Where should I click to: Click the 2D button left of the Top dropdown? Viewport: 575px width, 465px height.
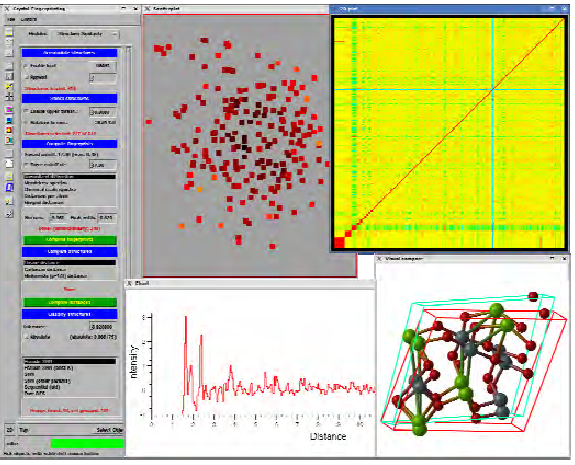point(10,430)
